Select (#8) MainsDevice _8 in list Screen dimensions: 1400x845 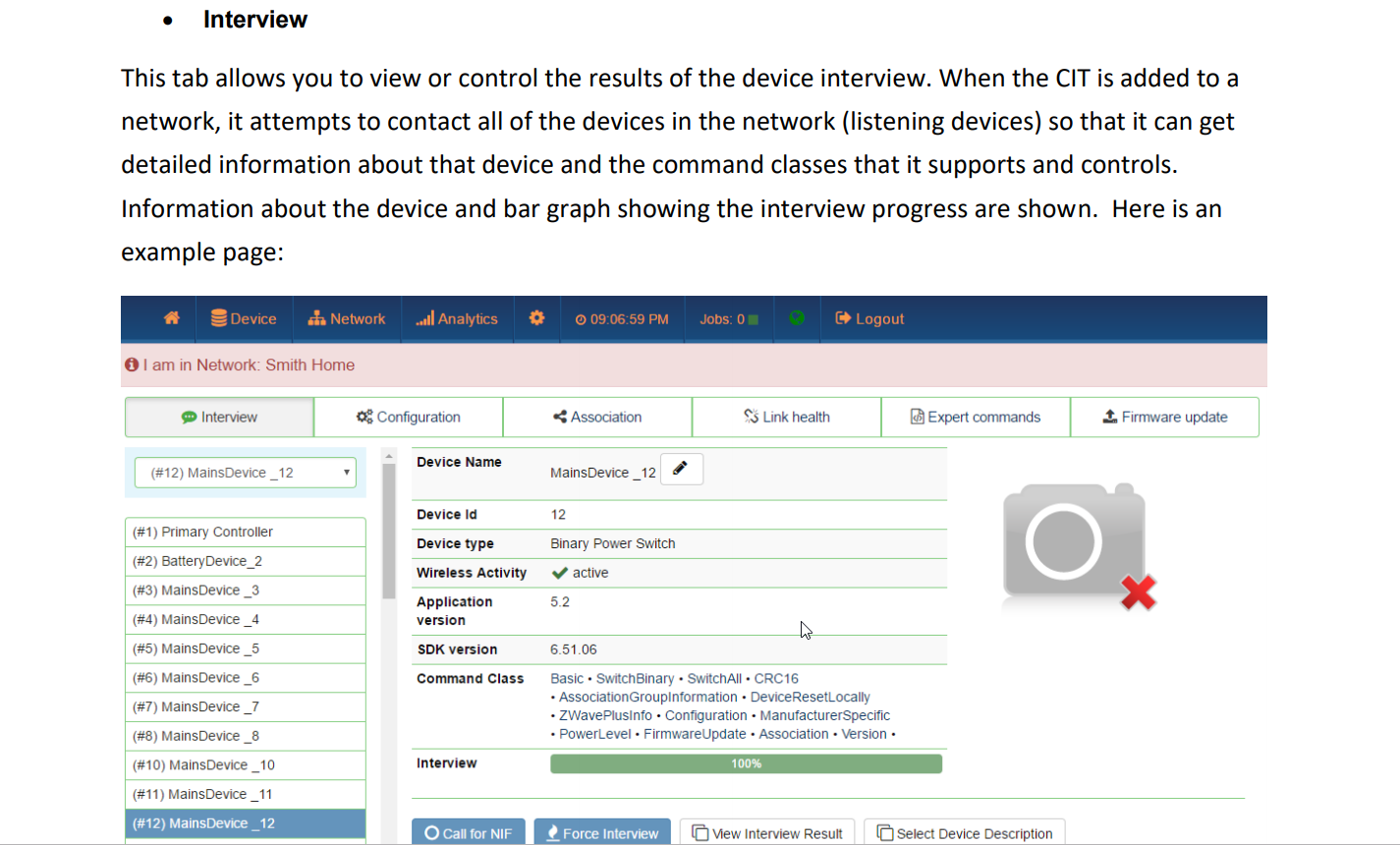click(246, 736)
